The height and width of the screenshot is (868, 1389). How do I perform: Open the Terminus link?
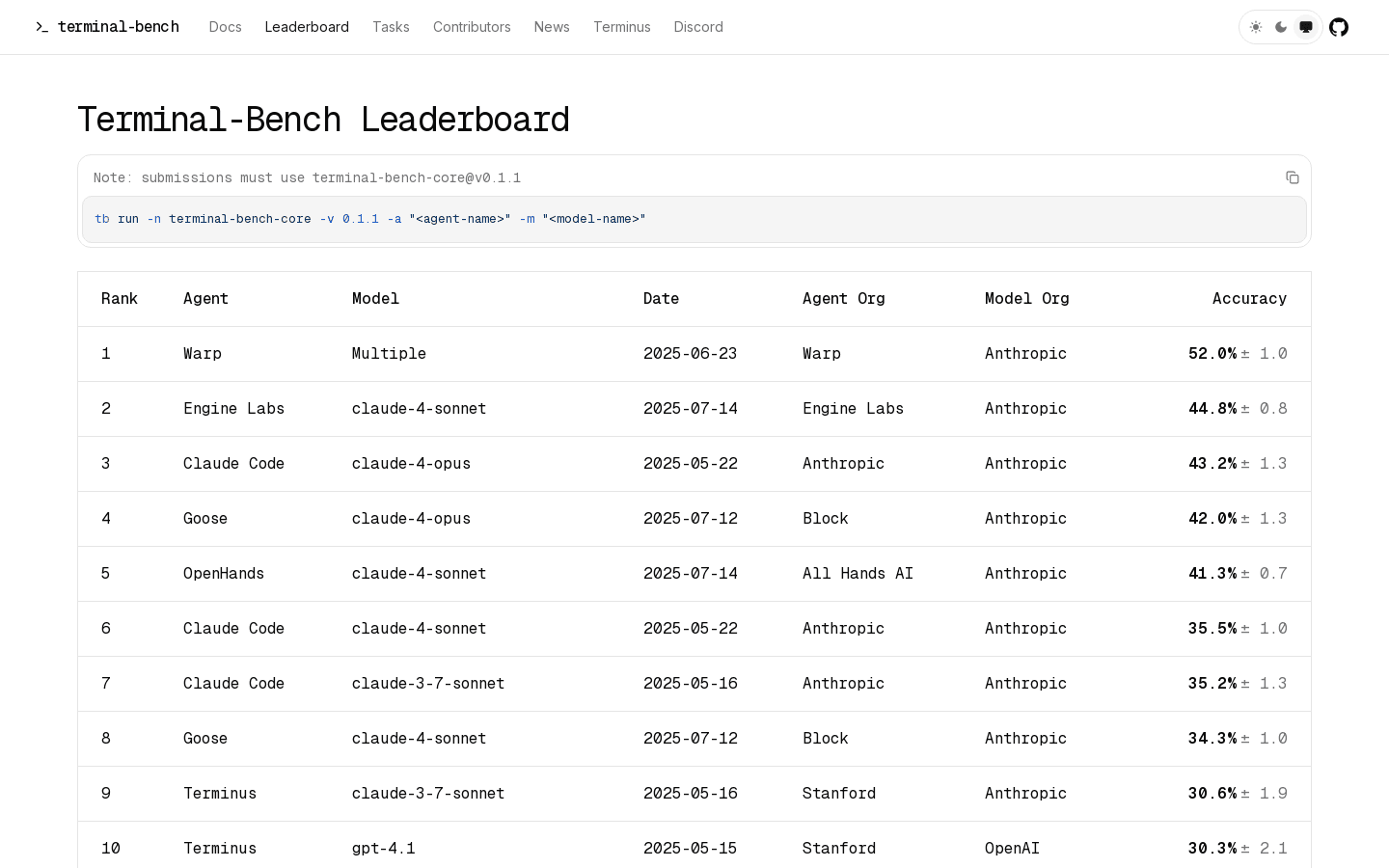(621, 27)
